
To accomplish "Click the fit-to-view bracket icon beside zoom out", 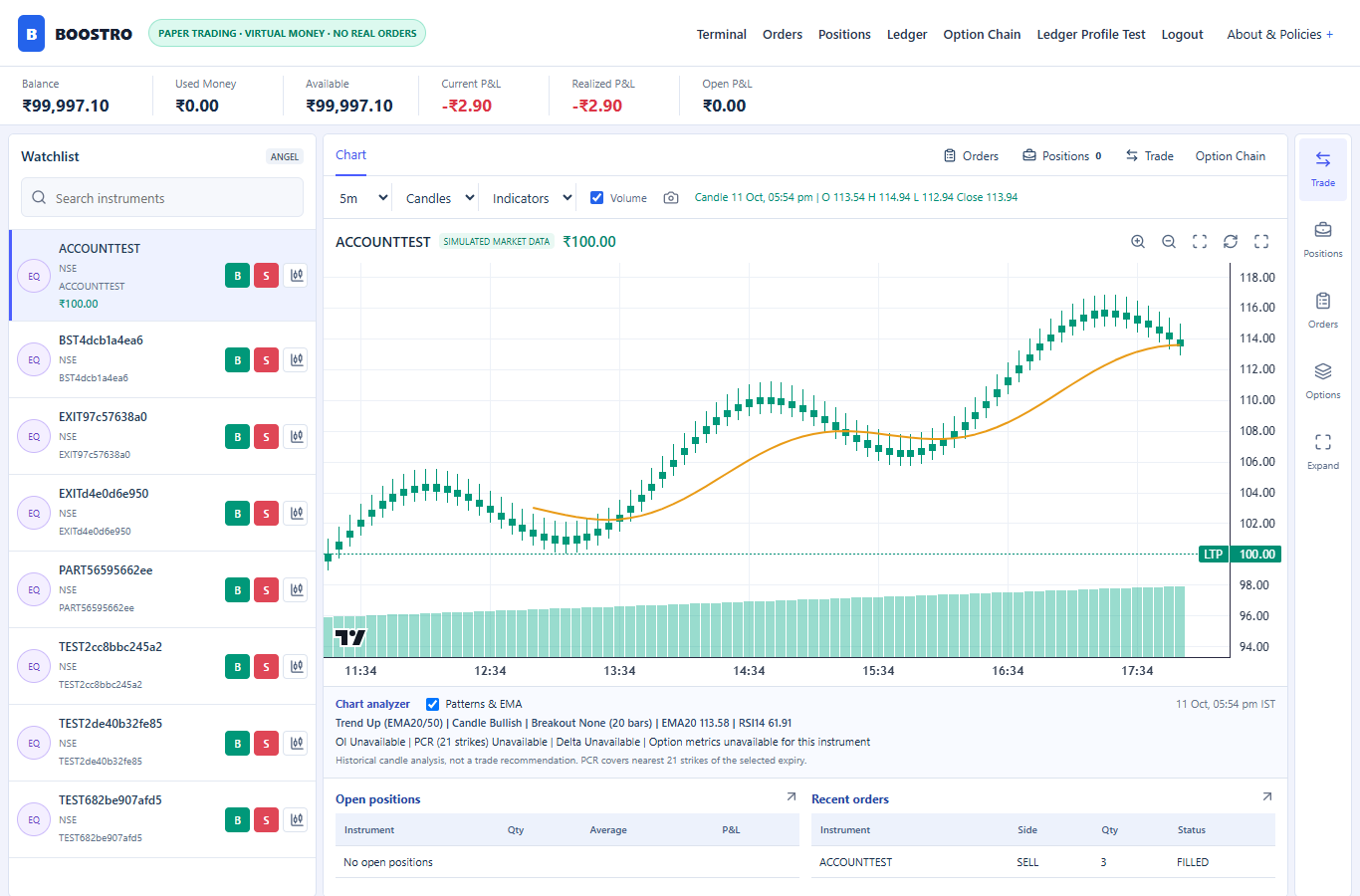I will [1200, 242].
